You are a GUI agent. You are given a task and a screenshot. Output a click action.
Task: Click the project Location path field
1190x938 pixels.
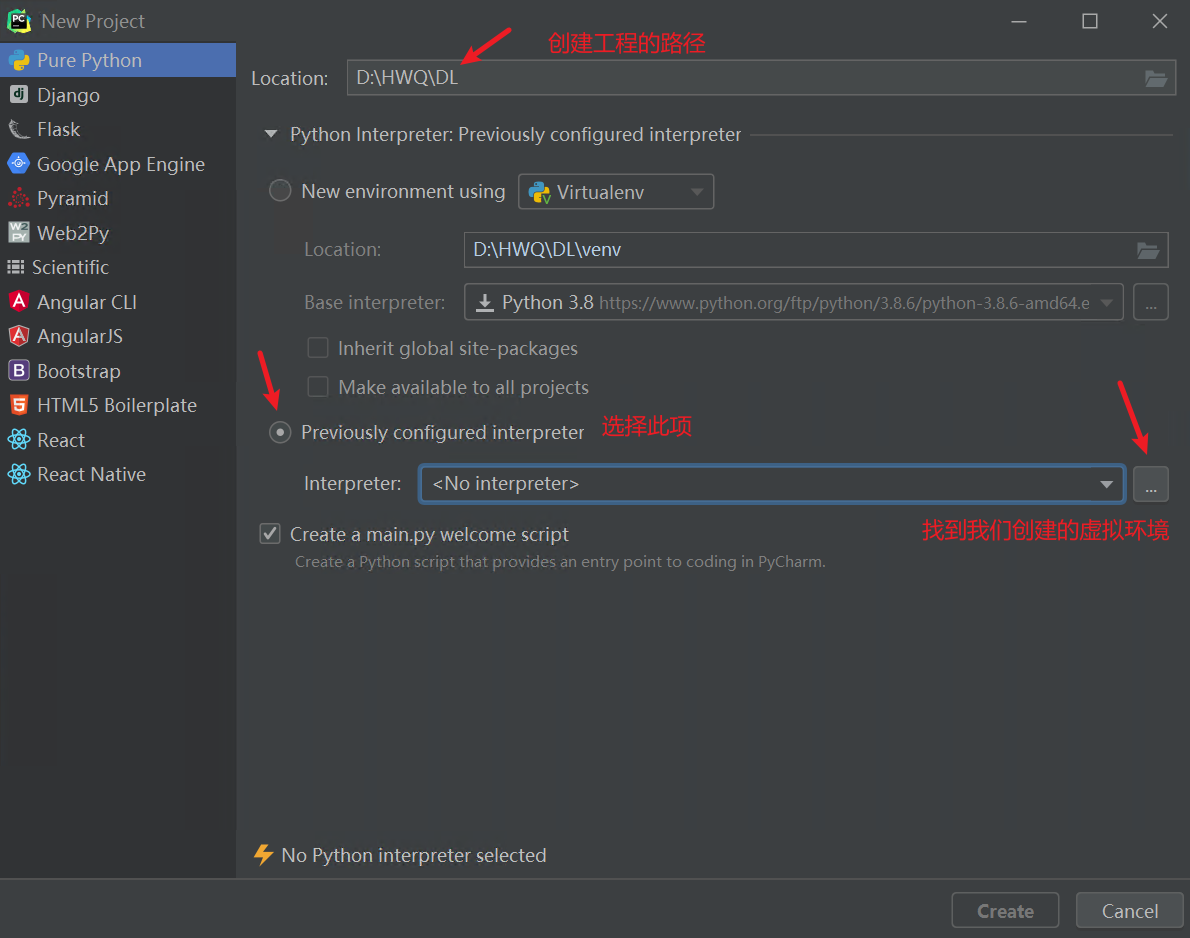(740, 78)
